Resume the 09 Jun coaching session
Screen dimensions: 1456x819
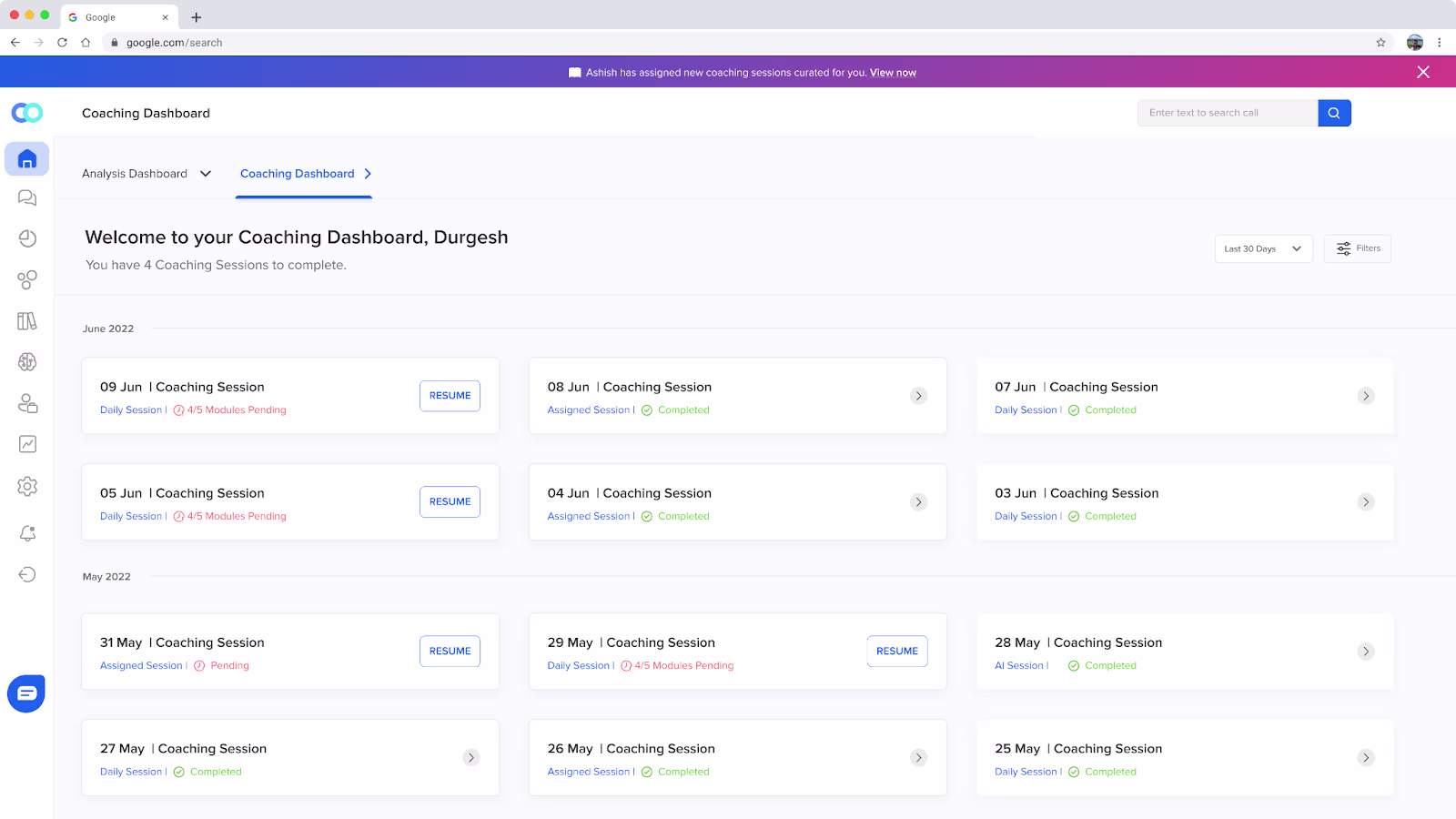pyautogui.click(x=450, y=396)
